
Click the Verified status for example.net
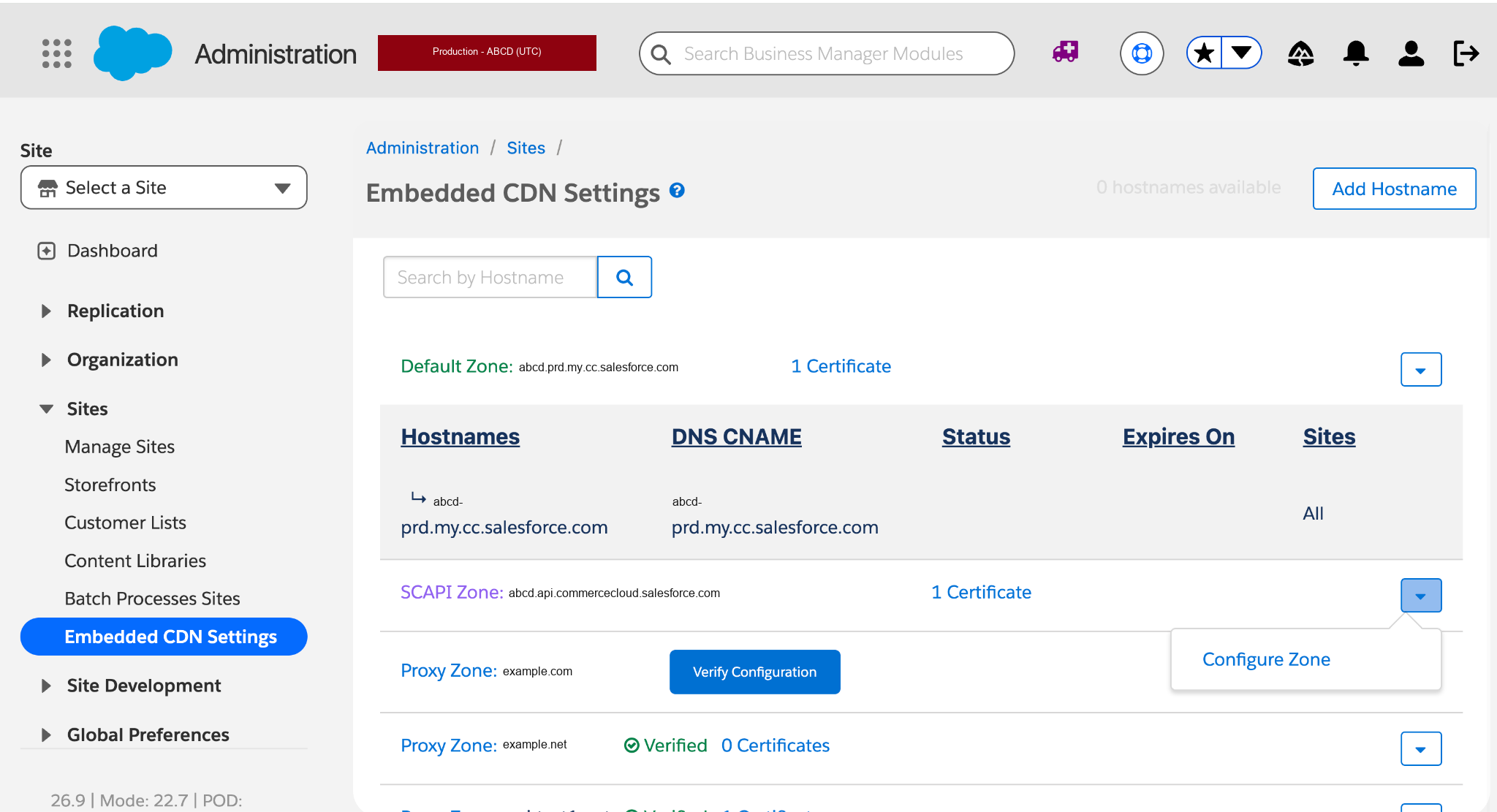(665, 745)
